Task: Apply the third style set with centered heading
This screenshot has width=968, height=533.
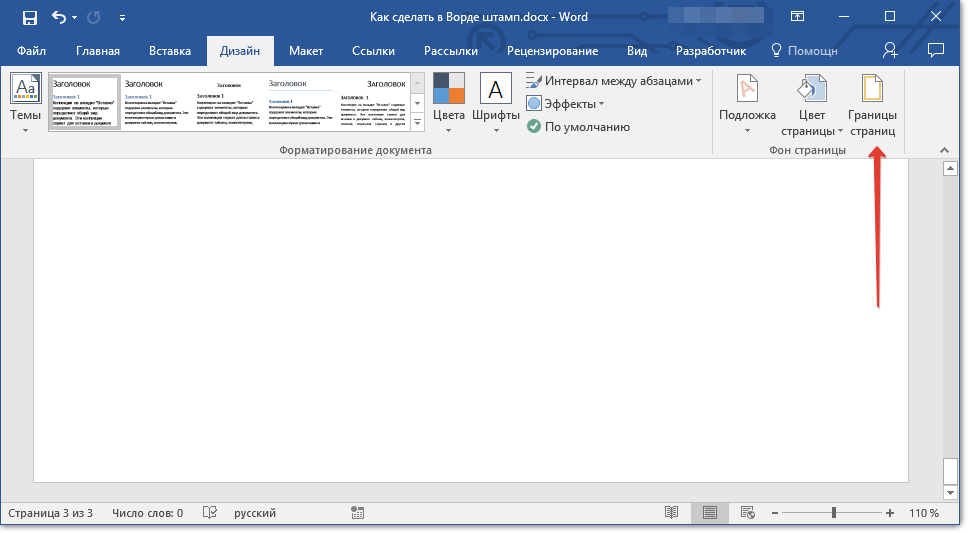Action: [228, 101]
